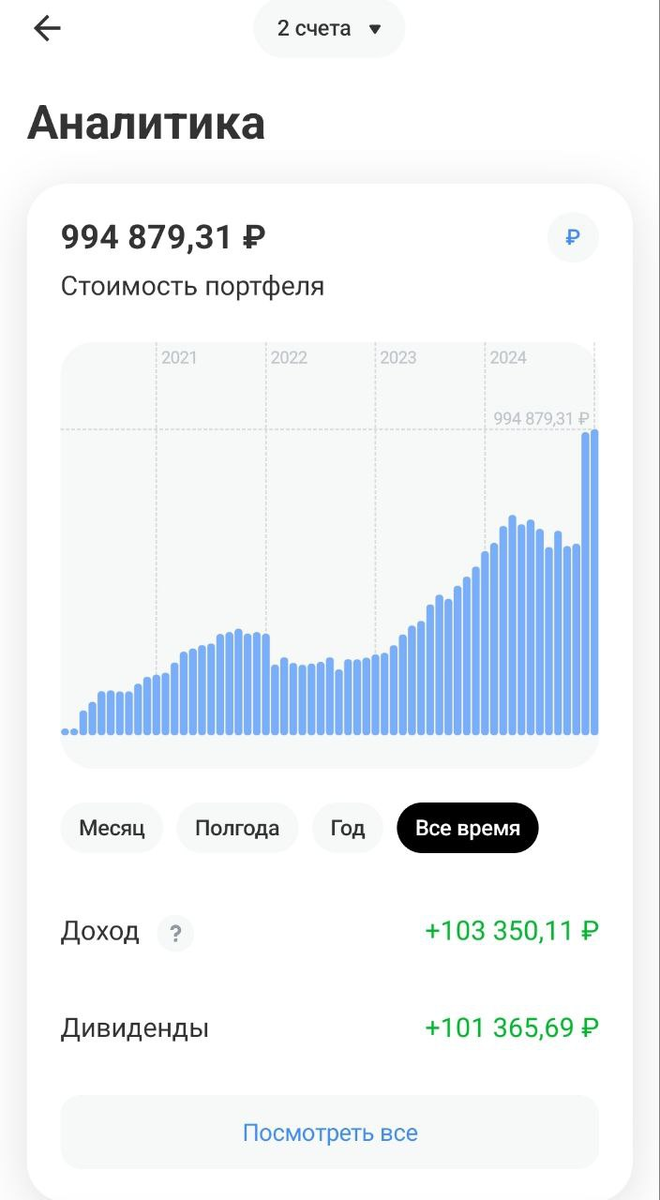
Task: Click the Дивиденды row value
Action: (510, 1026)
